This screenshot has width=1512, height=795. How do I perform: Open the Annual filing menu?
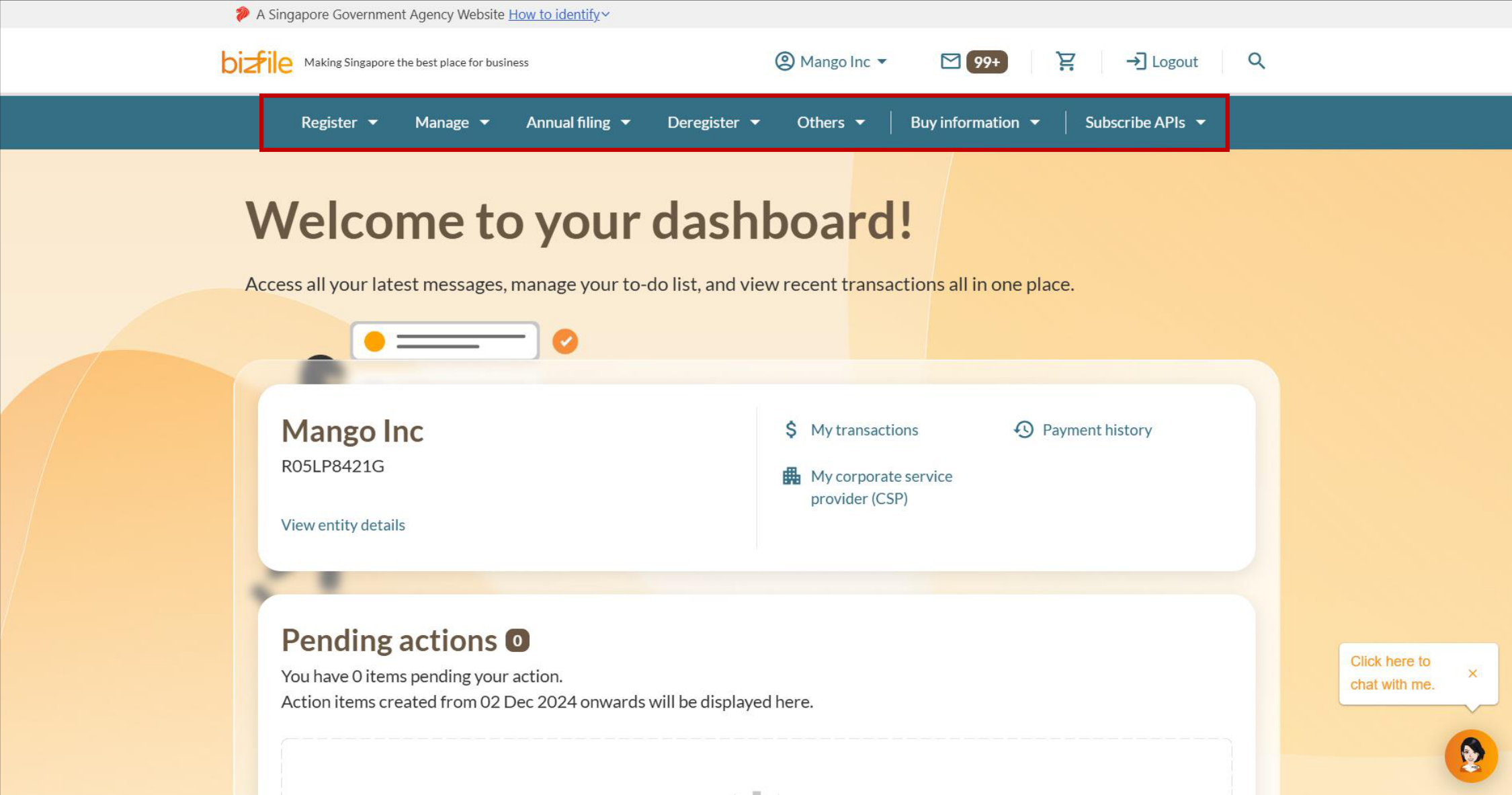click(578, 122)
